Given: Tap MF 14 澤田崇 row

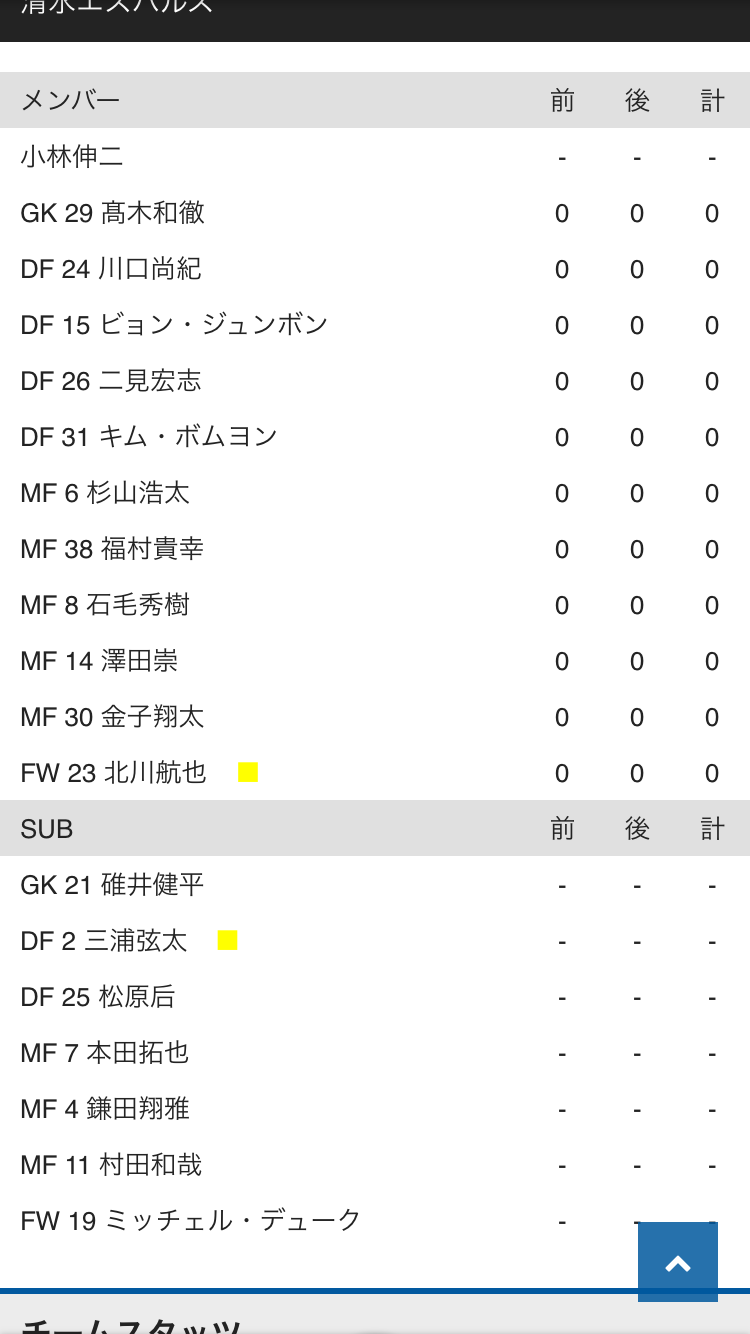Looking at the screenshot, I should [99, 660].
